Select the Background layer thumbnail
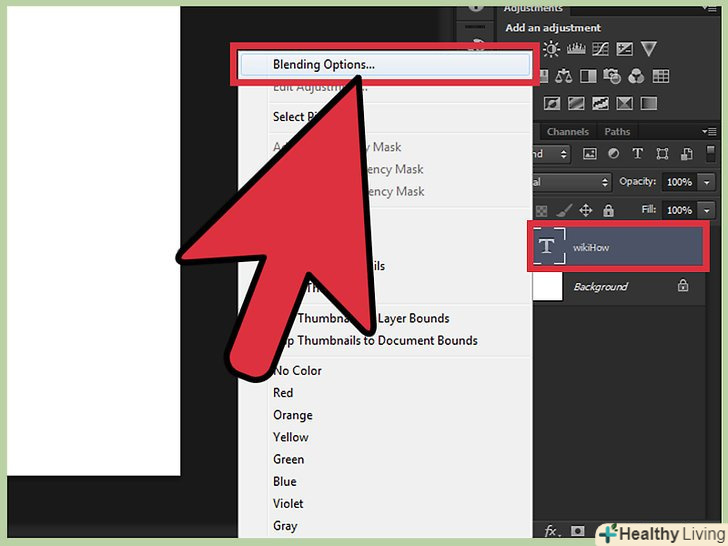Image resolution: width=728 pixels, height=546 pixels. 547,286
